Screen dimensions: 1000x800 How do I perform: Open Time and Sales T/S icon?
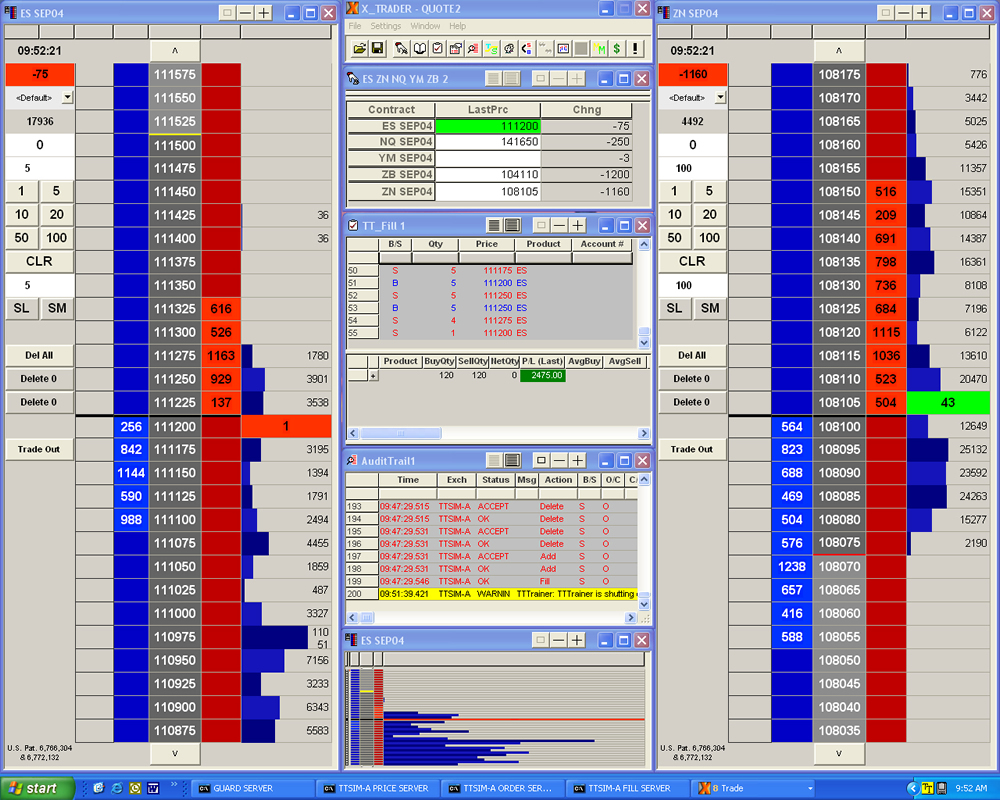click(x=491, y=48)
